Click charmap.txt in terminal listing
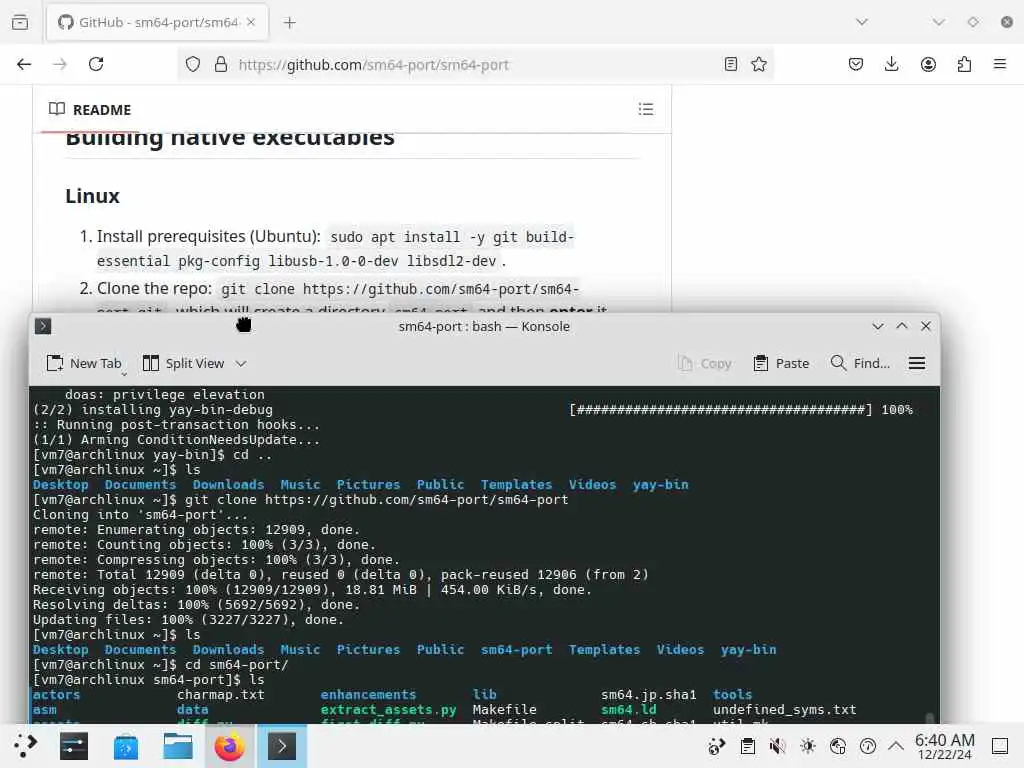Screen dimensions: 1024x768 pos(221,694)
